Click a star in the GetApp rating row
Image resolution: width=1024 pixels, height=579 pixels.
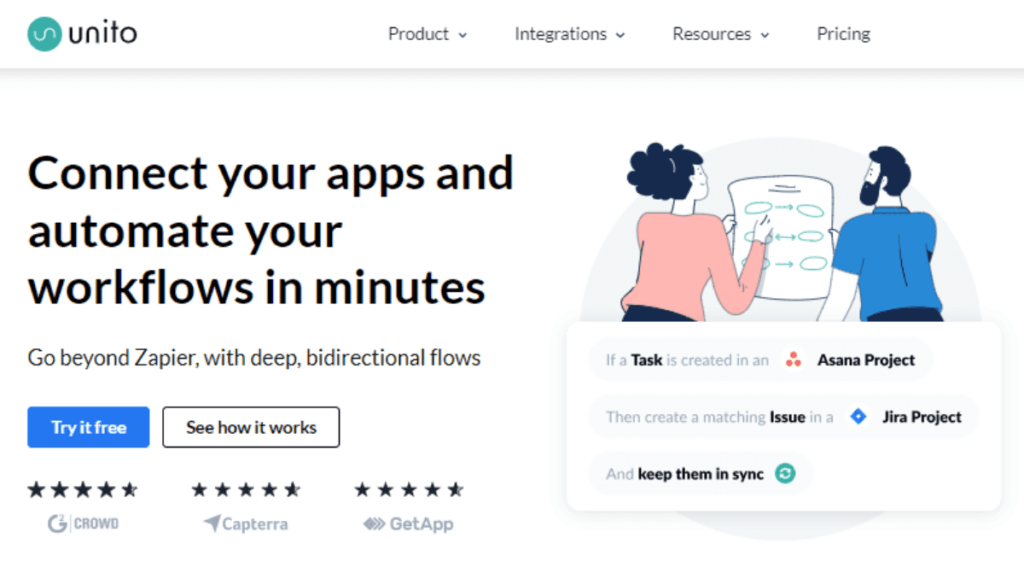point(408,489)
